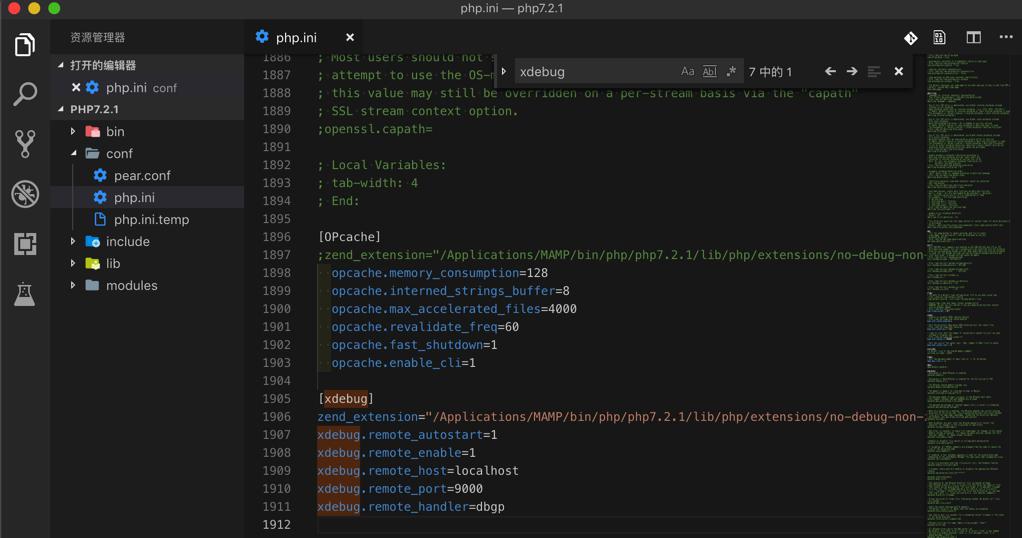Click the [xdebug] section header line
The width and height of the screenshot is (1022, 538).
pos(345,398)
